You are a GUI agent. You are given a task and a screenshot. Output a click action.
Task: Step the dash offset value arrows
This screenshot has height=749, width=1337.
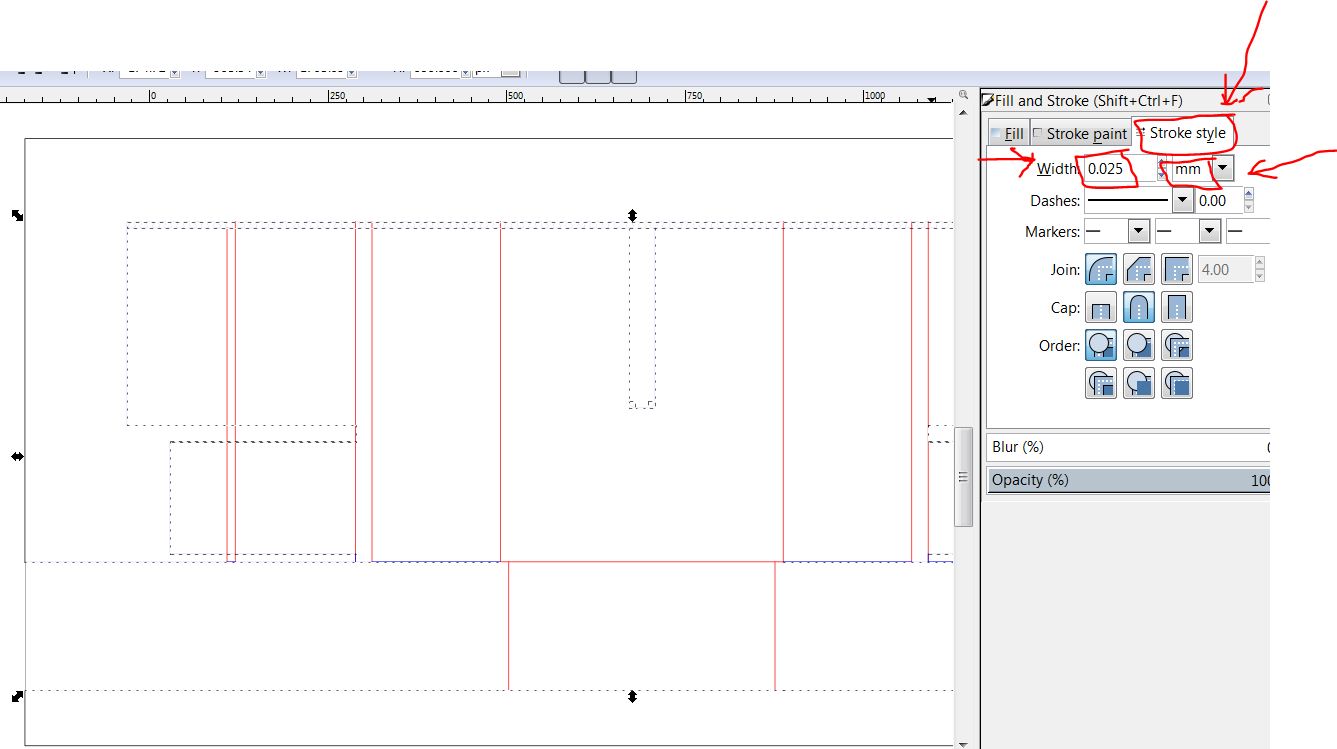pos(1249,201)
